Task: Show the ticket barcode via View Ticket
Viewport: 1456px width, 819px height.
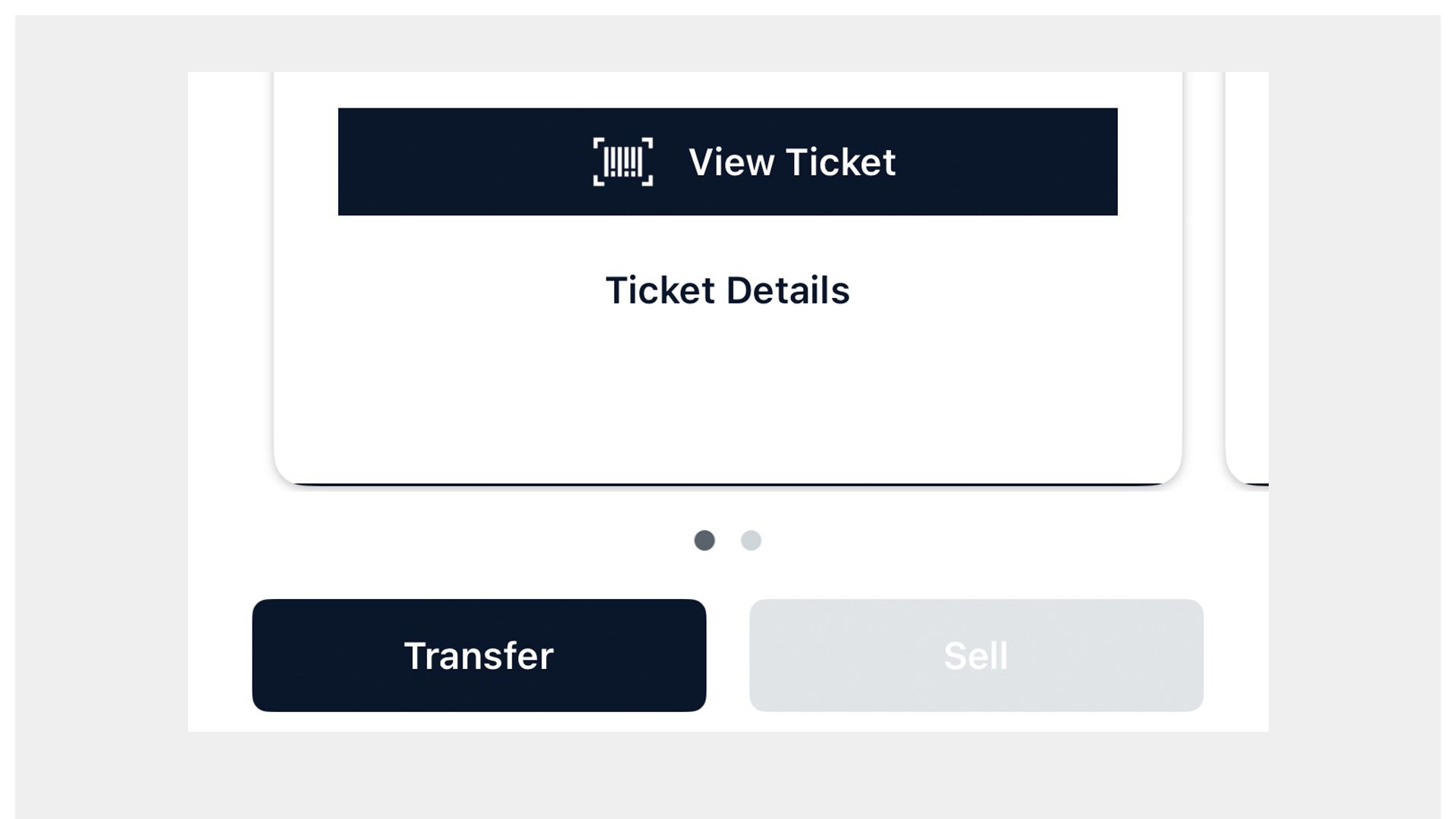Action: pyautogui.click(x=727, y=162)
